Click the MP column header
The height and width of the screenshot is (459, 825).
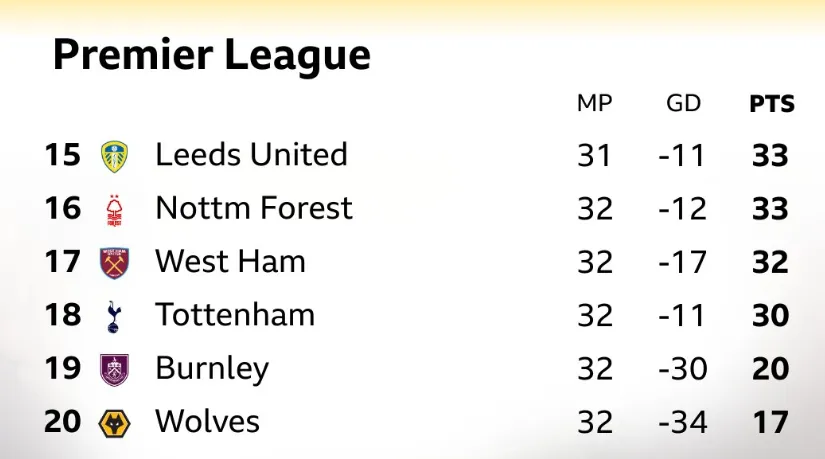(594, 104)
